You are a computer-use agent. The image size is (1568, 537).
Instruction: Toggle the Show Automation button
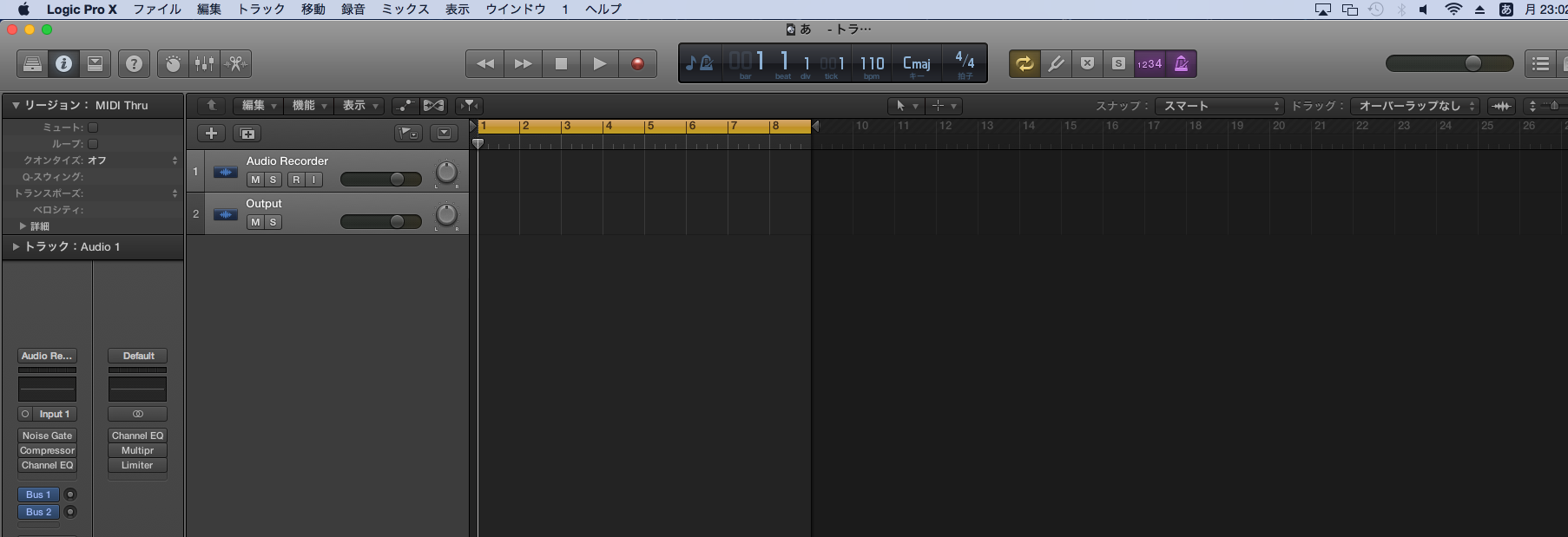pos(405,106)
